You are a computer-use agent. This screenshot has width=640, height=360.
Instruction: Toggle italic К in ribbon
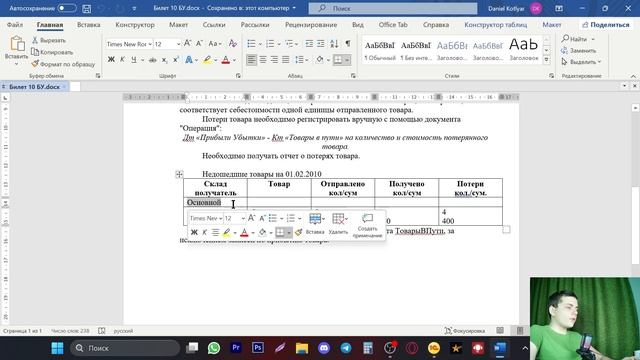[x=122, y=60]
